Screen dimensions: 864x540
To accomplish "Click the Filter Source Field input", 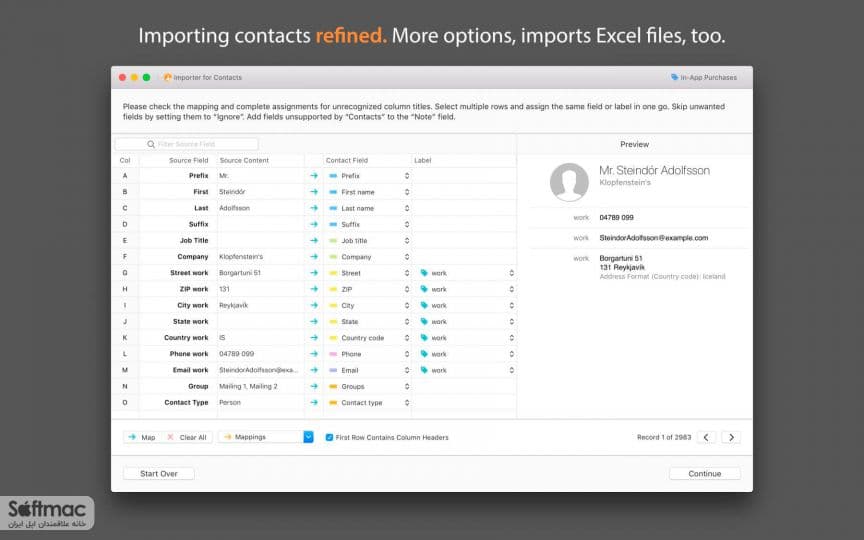I will pos(186,144).
